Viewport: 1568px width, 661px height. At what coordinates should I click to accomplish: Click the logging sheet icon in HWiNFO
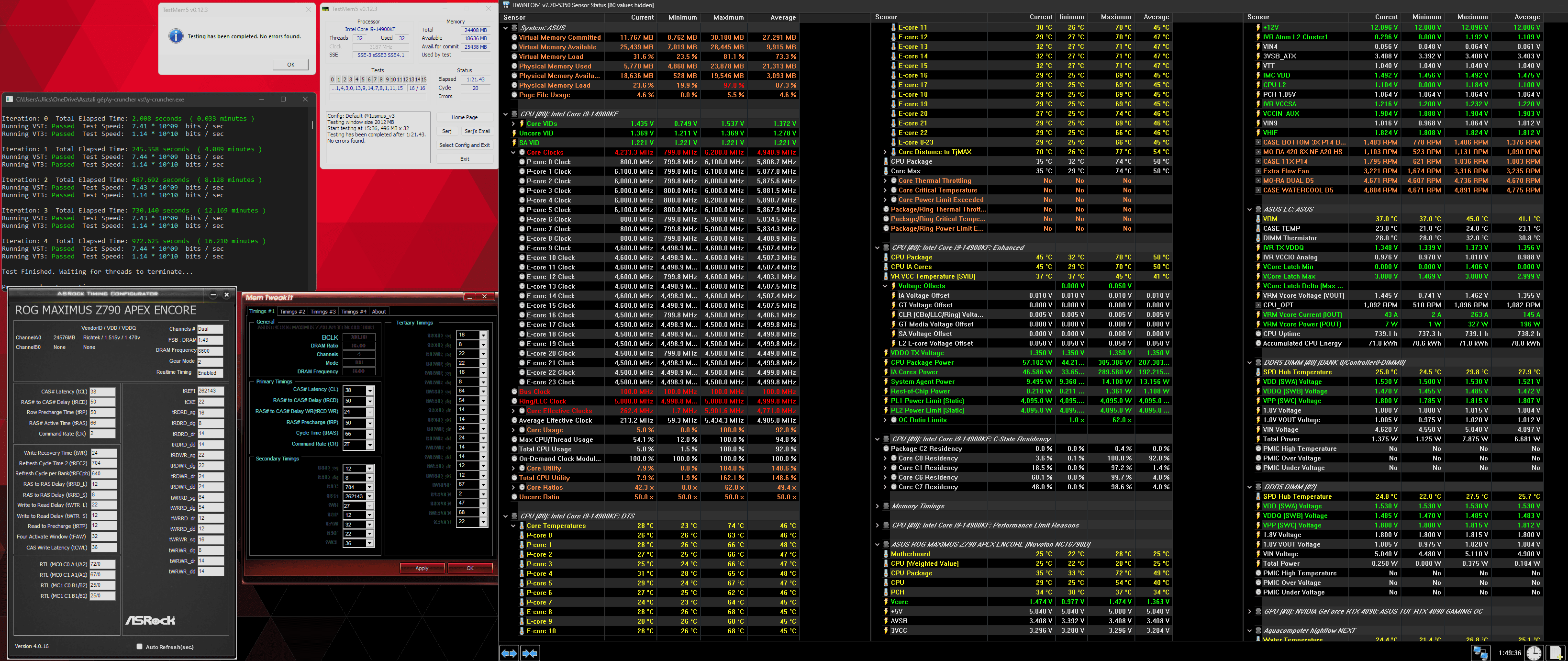(1555, 652)
